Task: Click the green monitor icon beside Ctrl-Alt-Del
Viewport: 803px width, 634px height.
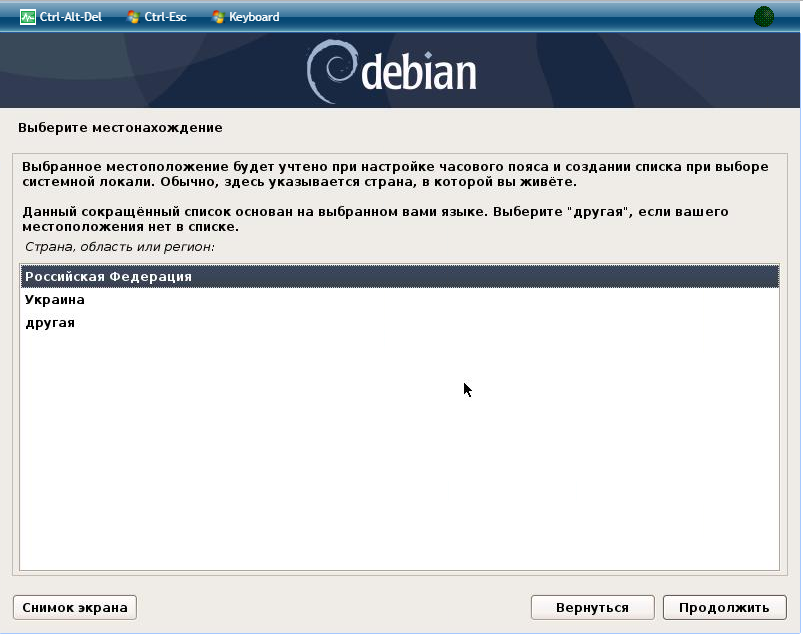Action: [28, 17]
